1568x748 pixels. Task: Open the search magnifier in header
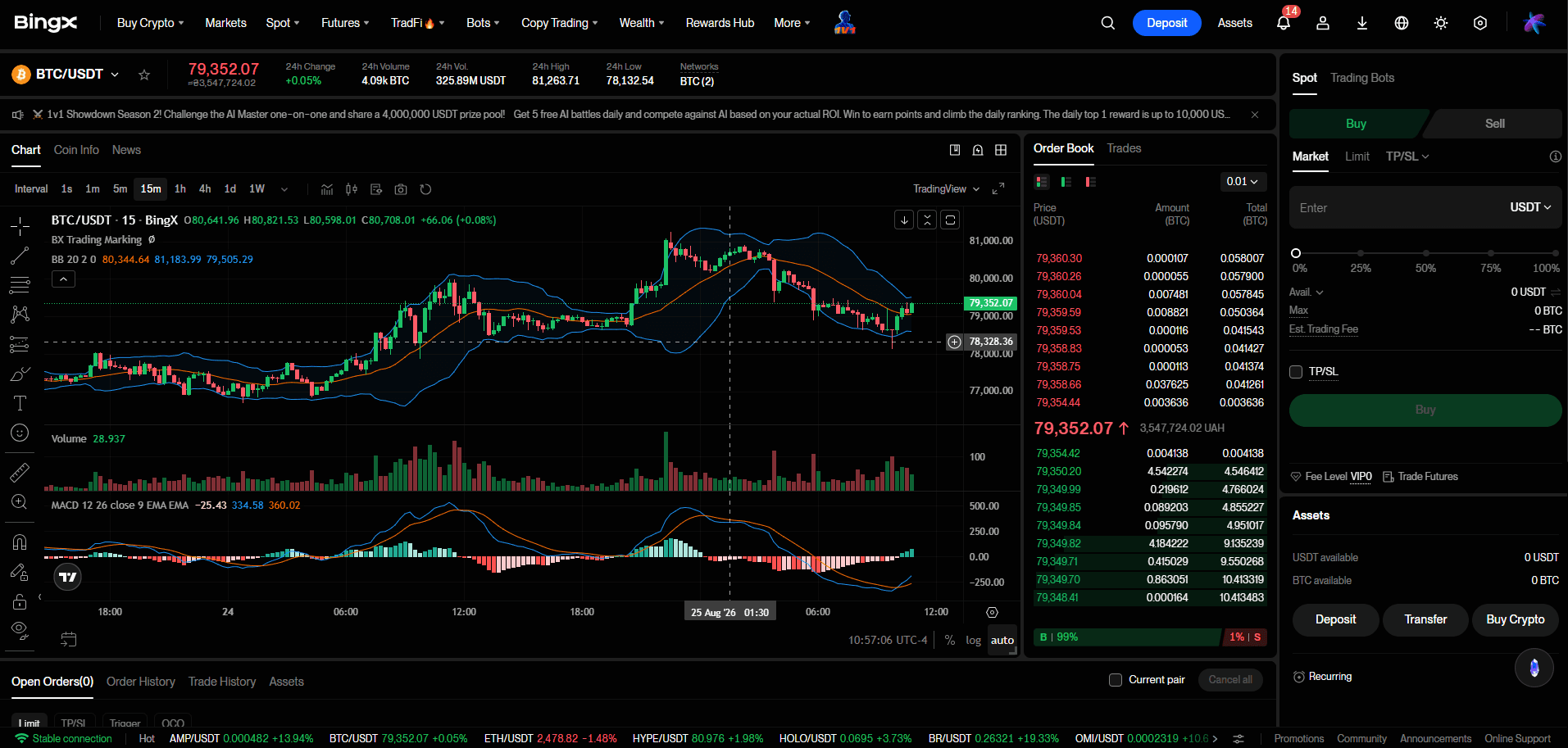point(1107,23)
